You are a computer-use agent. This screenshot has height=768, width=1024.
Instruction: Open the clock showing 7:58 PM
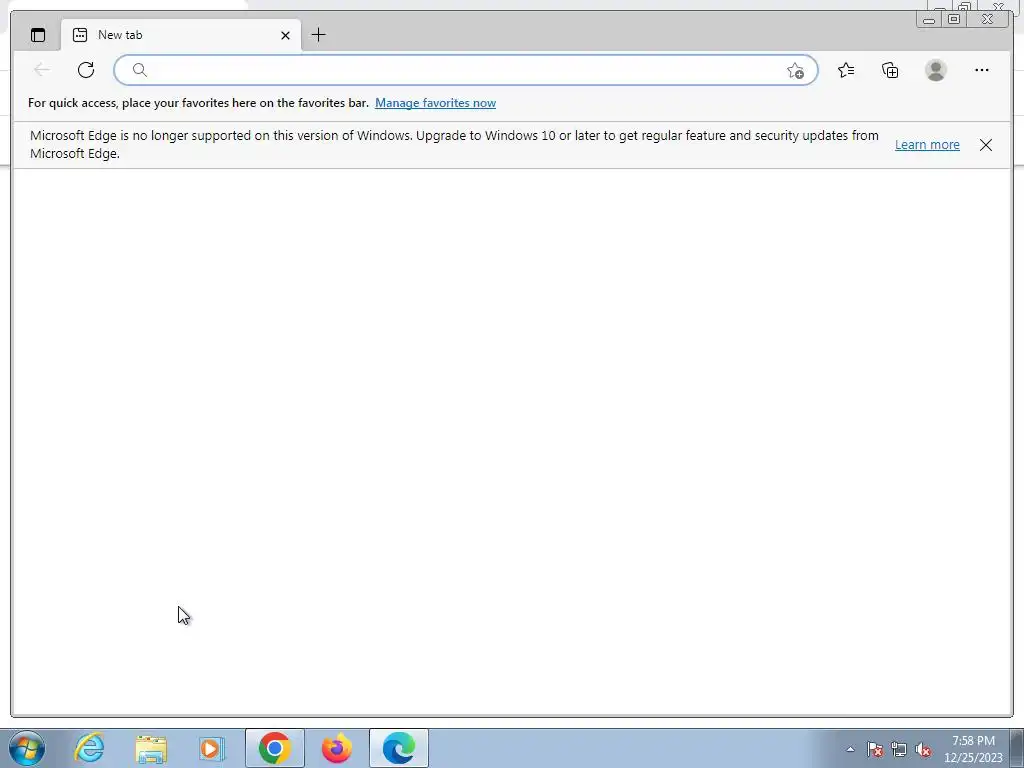[973, 749]
